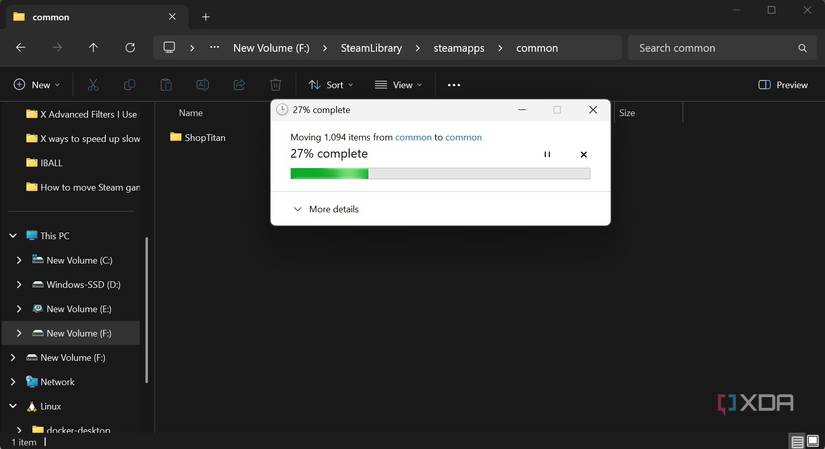Close the common tab

click(x=172, y=17)
